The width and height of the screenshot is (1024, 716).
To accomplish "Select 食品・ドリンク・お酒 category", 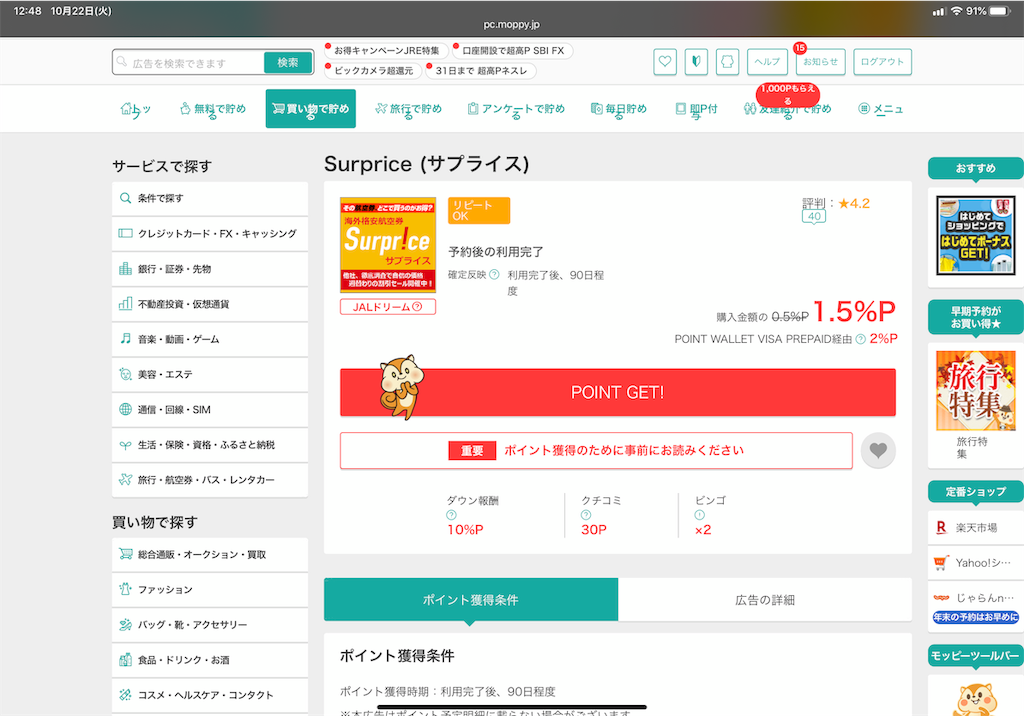I will [210, 660].
